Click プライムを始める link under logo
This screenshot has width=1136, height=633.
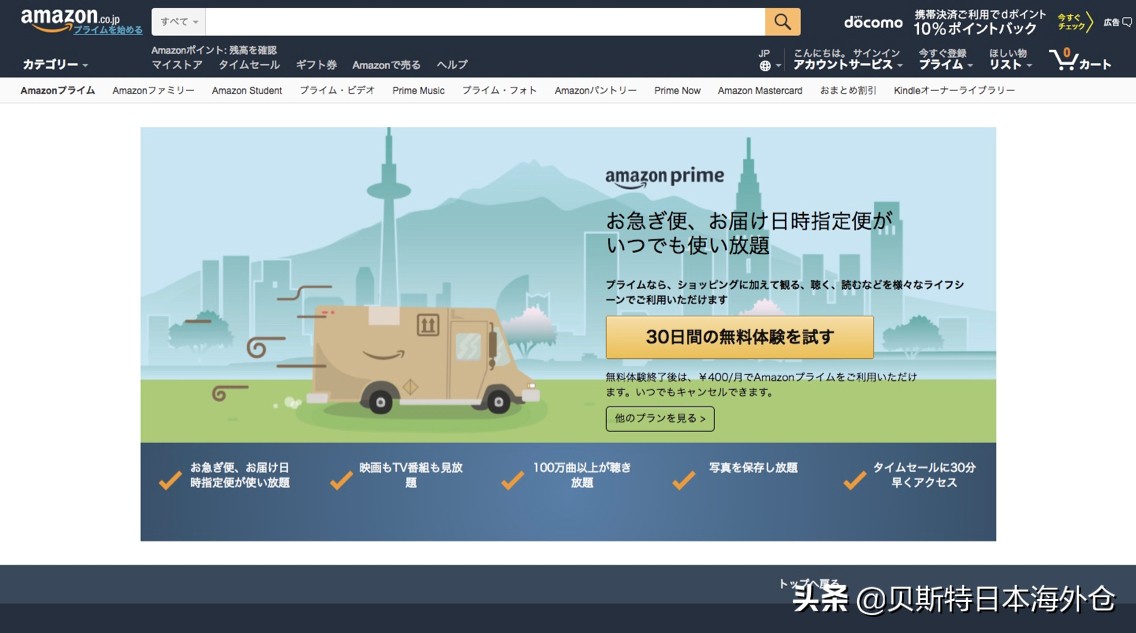(x=108, y=30)
